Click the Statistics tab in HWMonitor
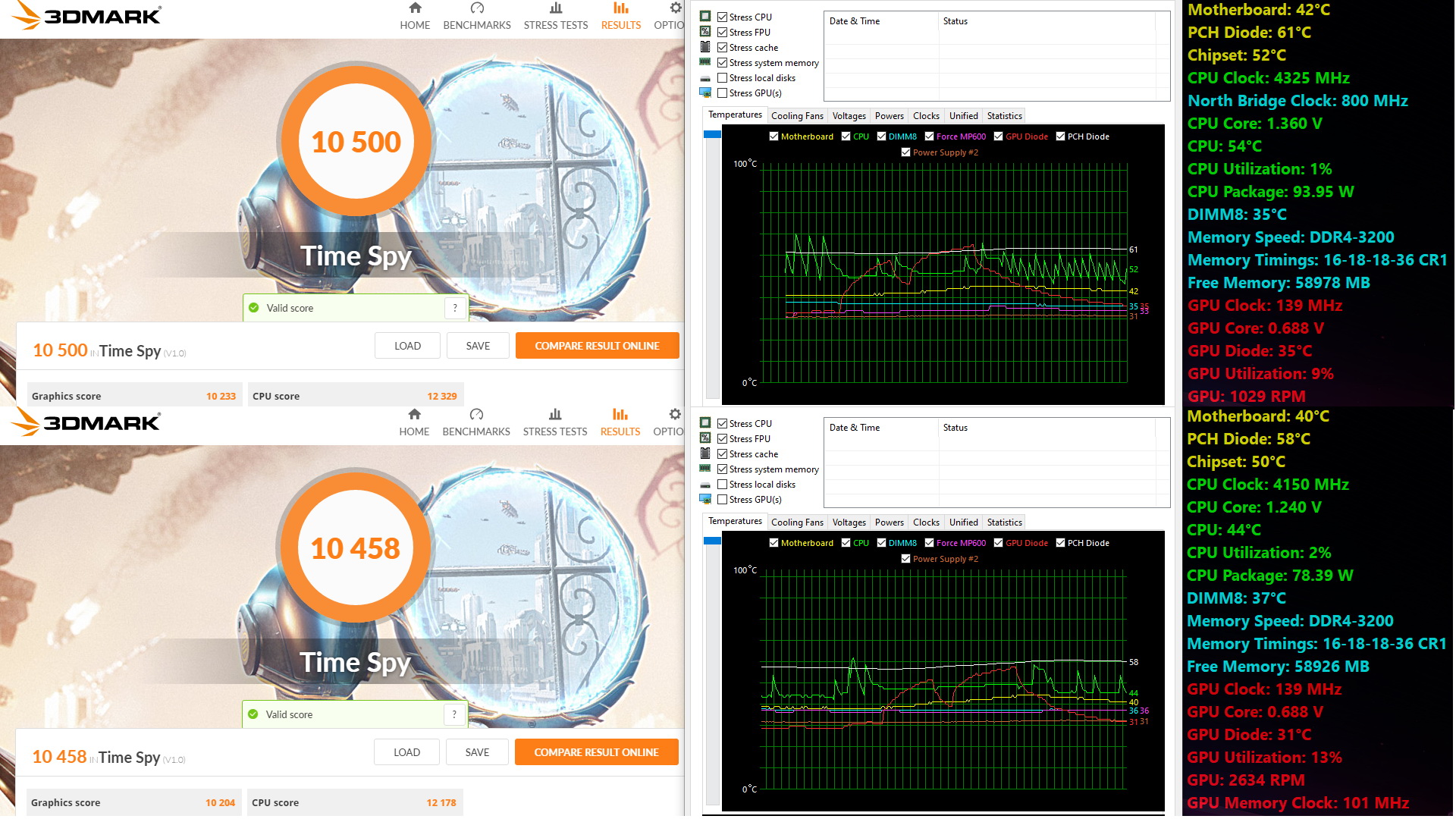The height and width of the screenshot is (819, 1456). pyautogui.click(x=1003, y=115)
